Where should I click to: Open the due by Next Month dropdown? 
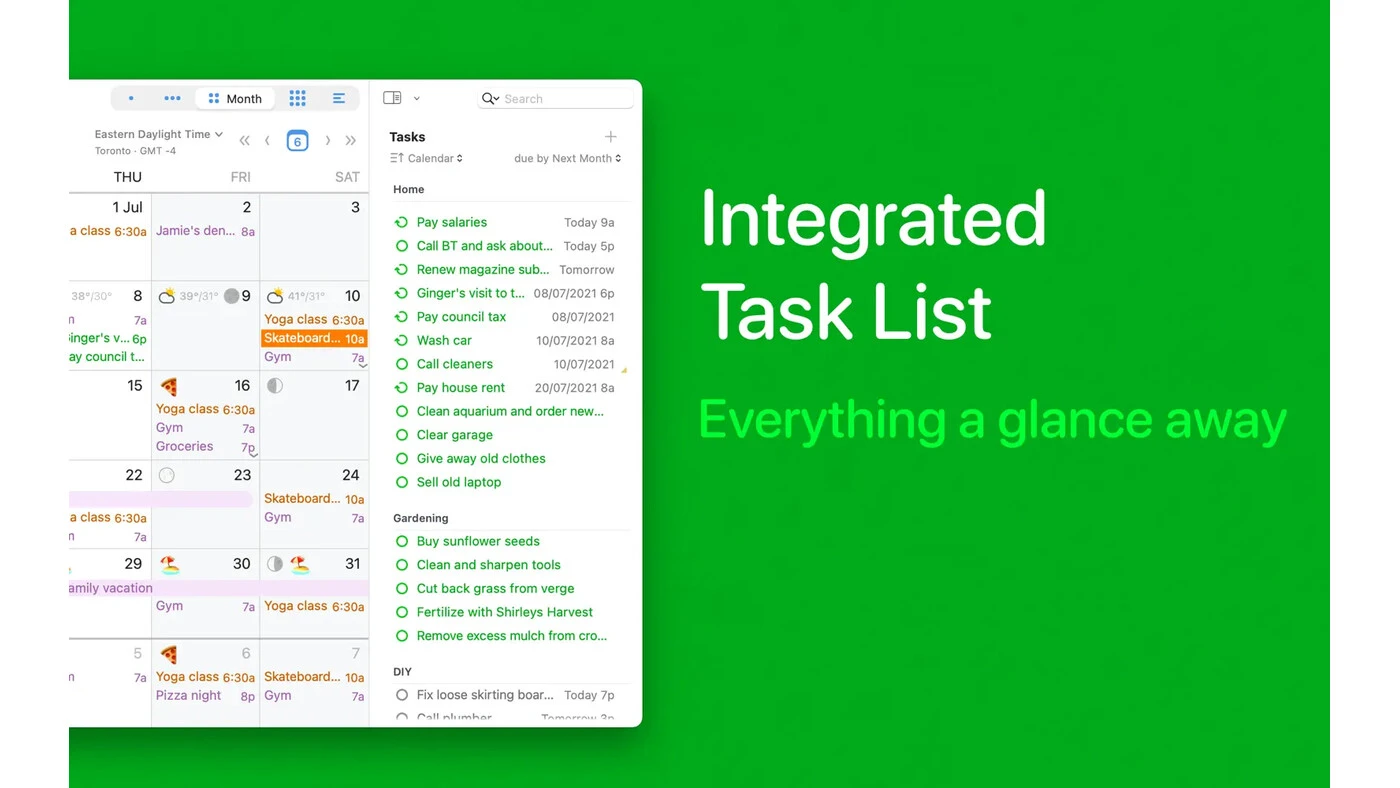click(567, 158)
